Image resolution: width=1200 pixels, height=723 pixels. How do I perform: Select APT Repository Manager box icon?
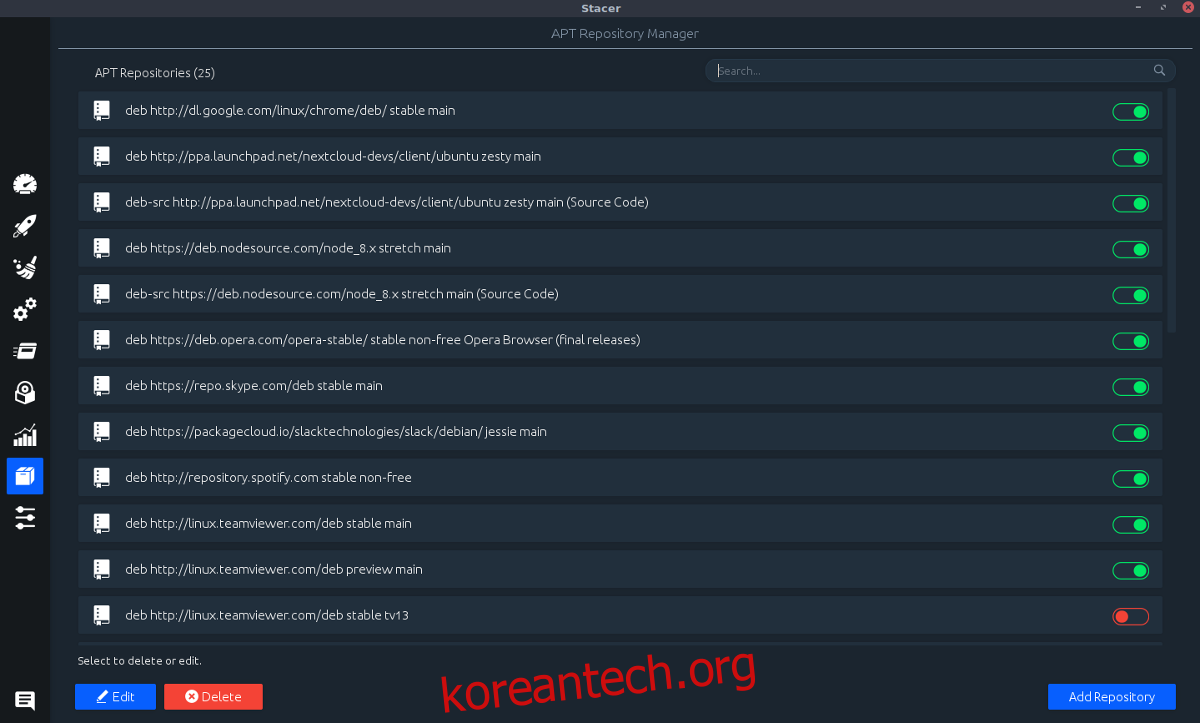[x=25, y=476]
